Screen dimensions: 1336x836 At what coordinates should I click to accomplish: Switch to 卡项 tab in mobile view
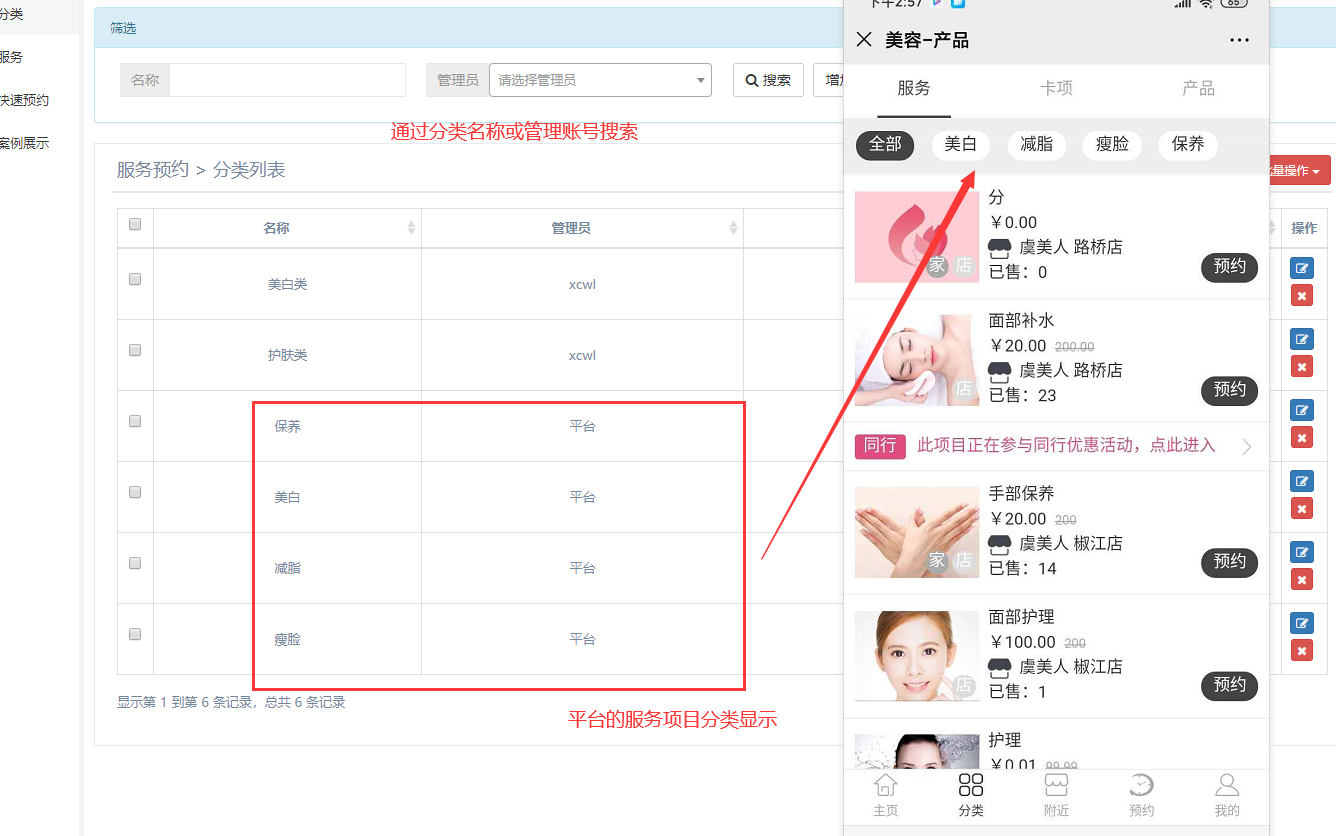(1056, 88)
